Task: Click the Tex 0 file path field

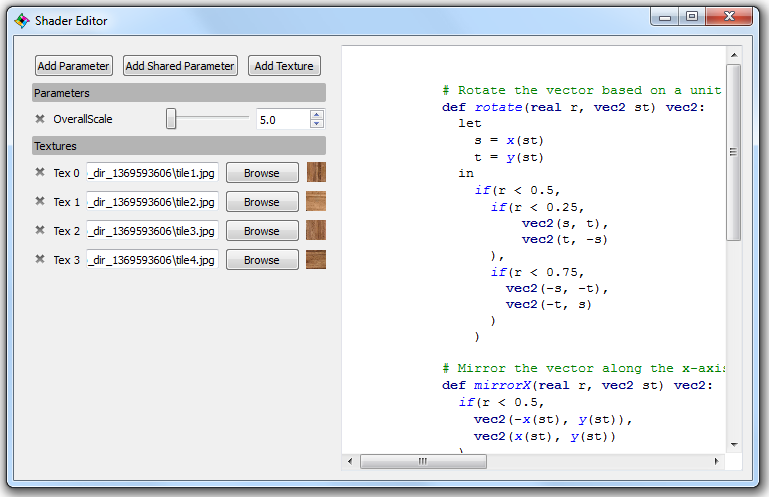Action: tap(152, 173)
